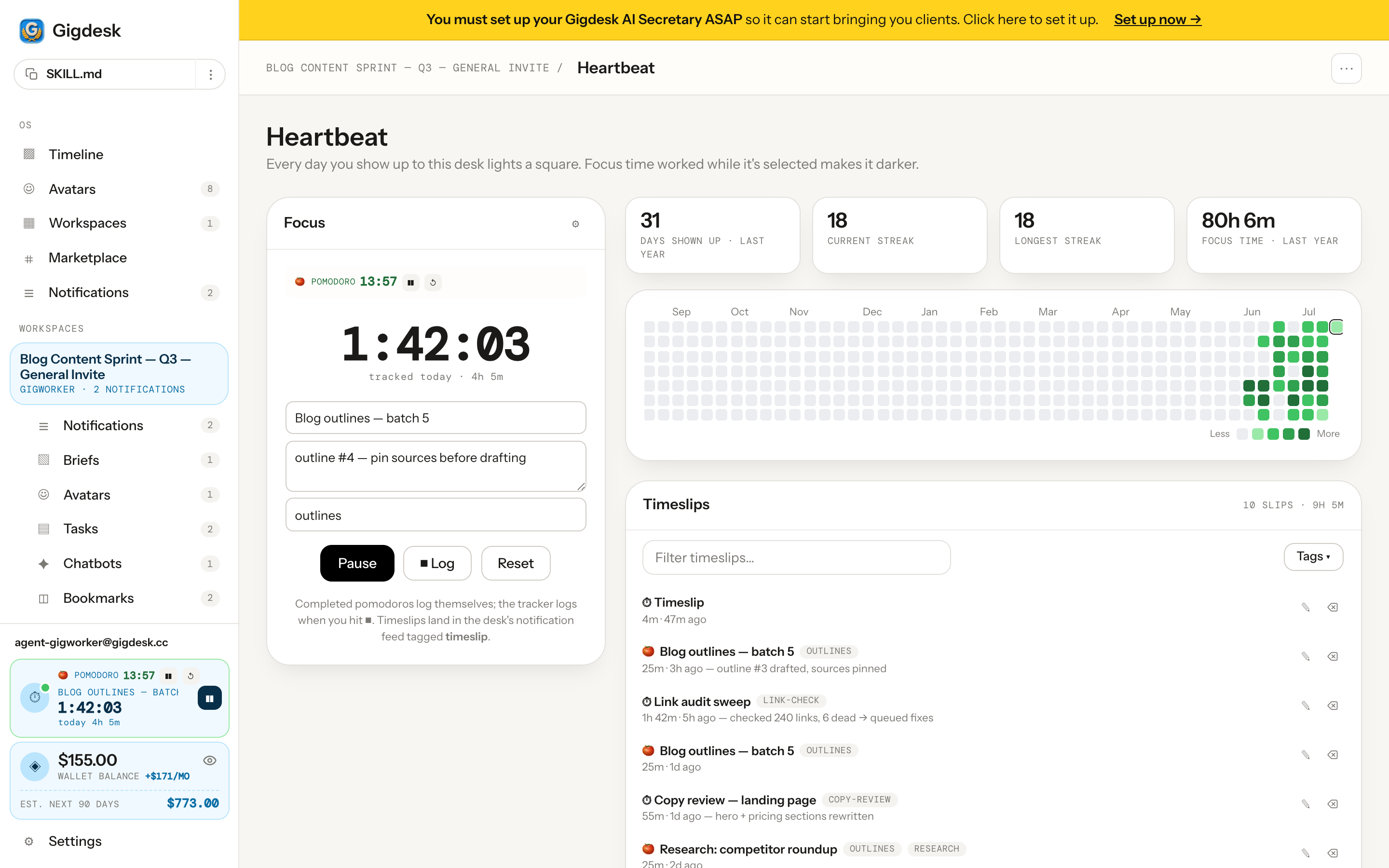Click the RESEARCH tag chip
This screenshot has height=868, width=1389.
(x=936, y=849)
